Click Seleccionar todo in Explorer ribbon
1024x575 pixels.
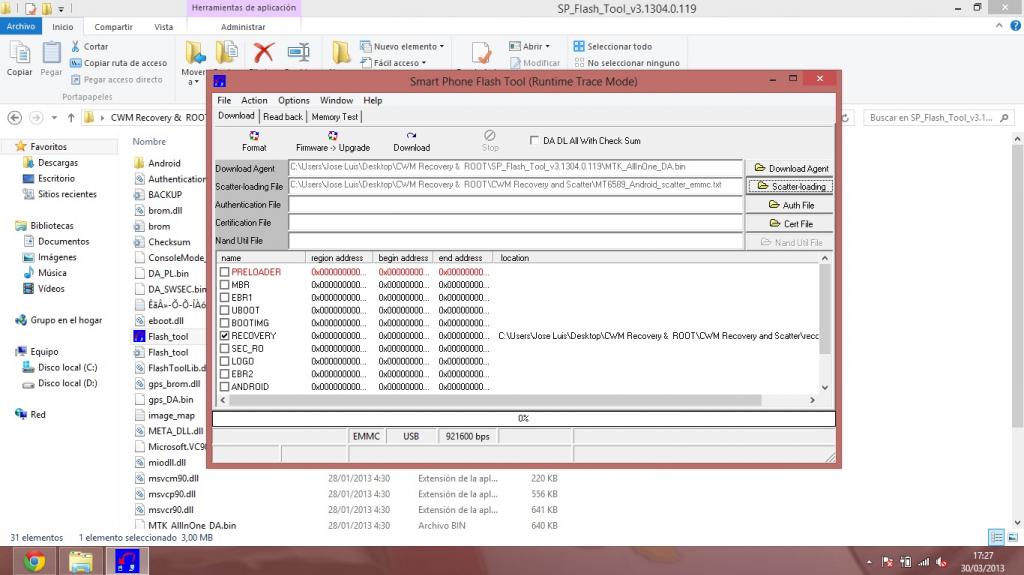click(x=613, y=46)
